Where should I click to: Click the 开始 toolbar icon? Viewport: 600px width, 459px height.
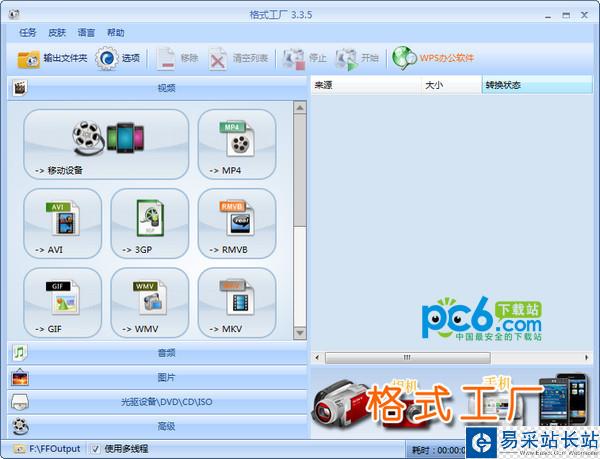[347, 59]
